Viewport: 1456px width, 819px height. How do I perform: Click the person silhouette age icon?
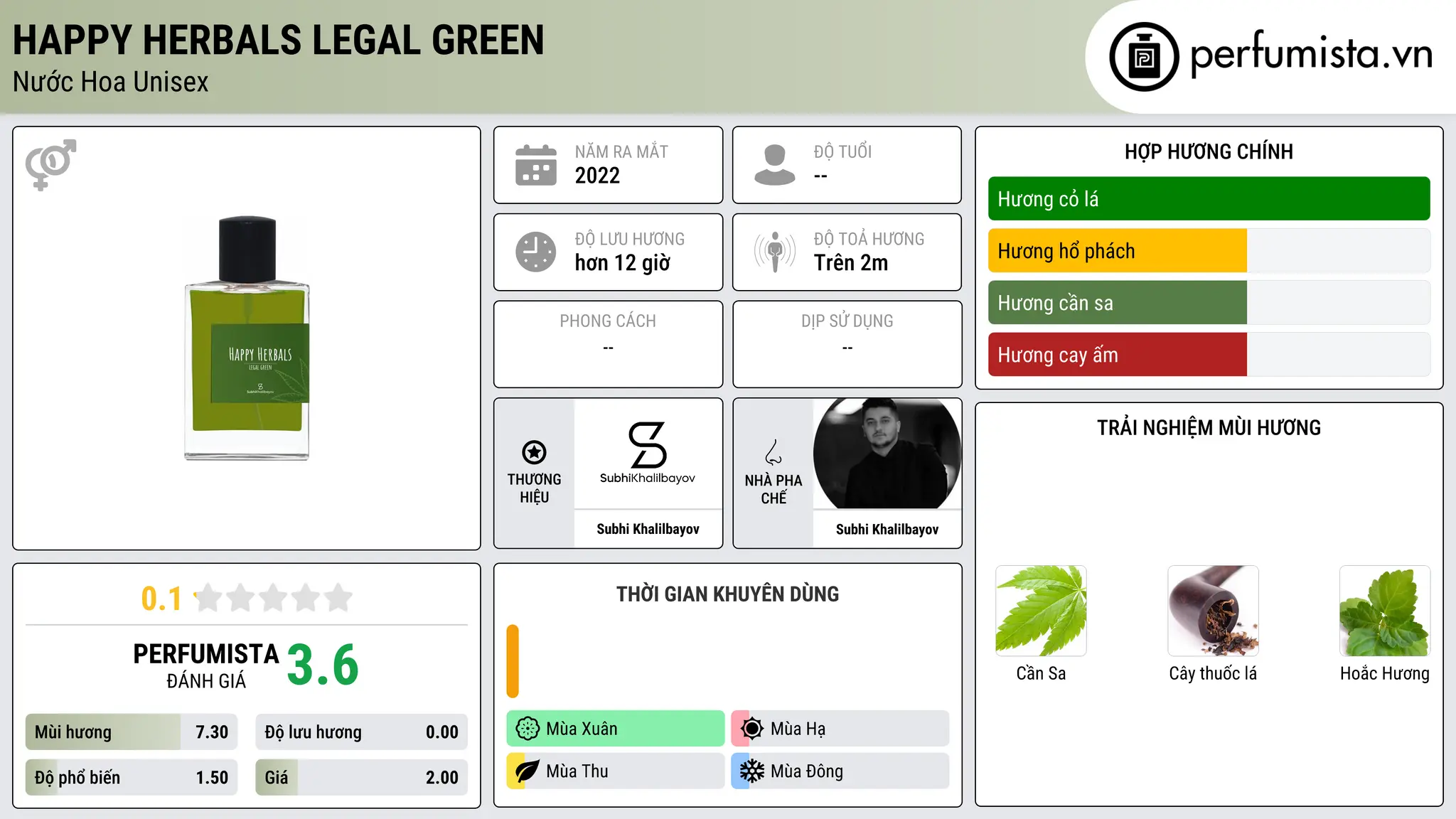774,165
